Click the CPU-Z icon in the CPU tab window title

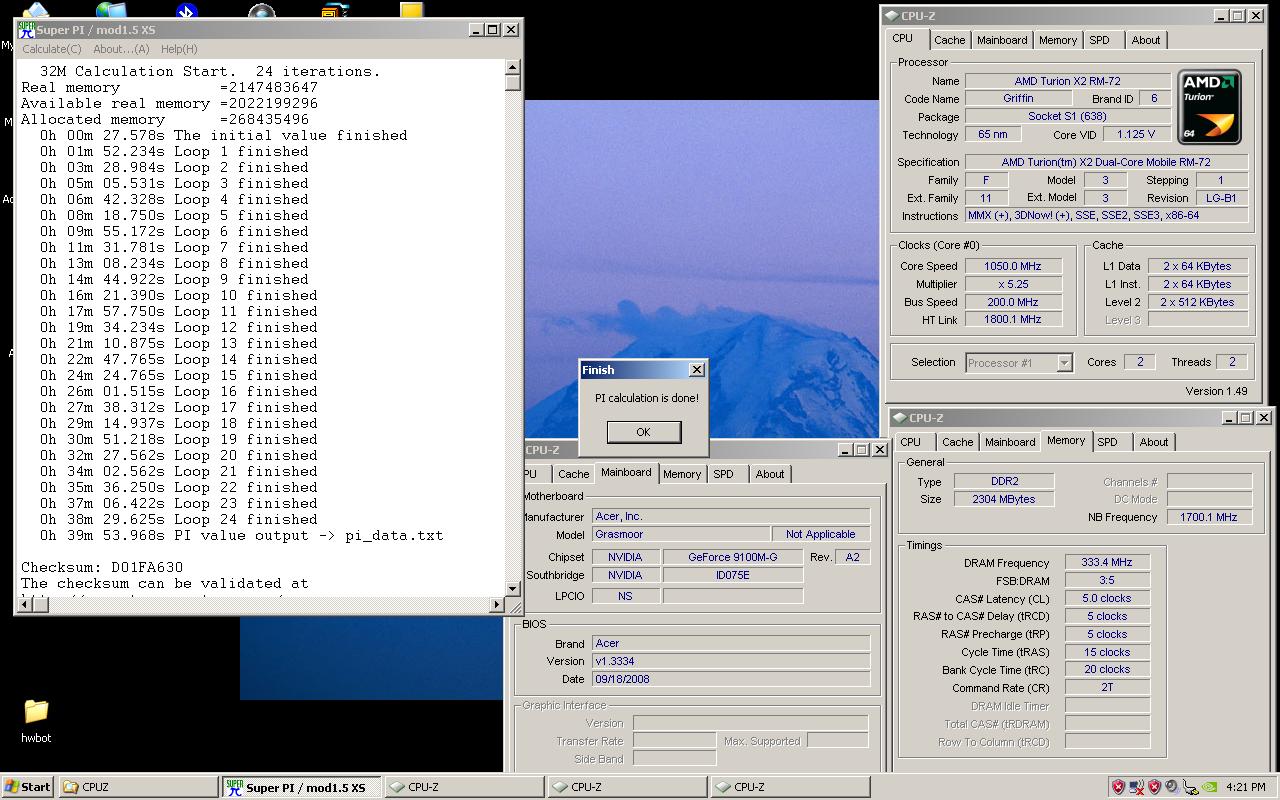[x=891, y=16]
